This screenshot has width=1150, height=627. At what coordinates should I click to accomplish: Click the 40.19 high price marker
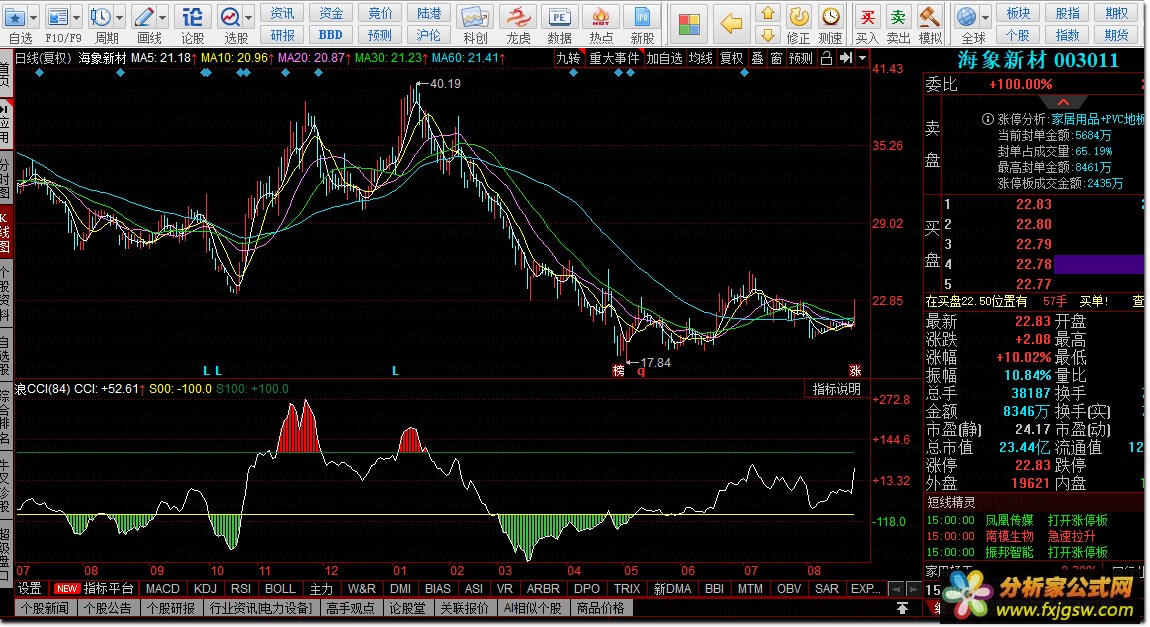(x=445, y=84)
